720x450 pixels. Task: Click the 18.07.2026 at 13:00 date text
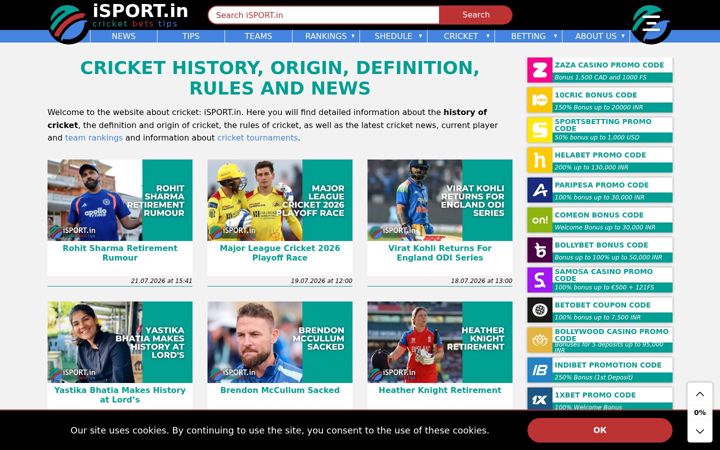coord(481,281)
